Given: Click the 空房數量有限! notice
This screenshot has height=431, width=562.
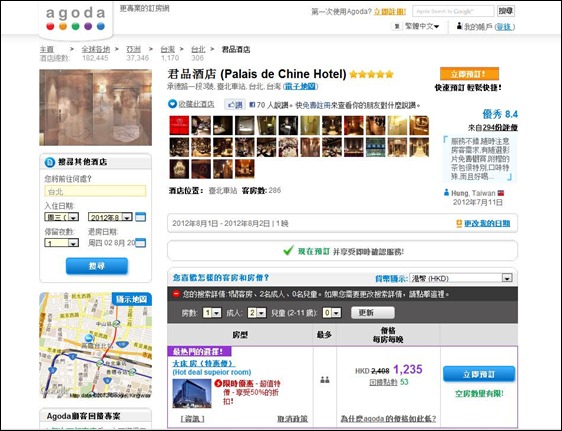Looking at the screenshot, I should click(479, 394).
